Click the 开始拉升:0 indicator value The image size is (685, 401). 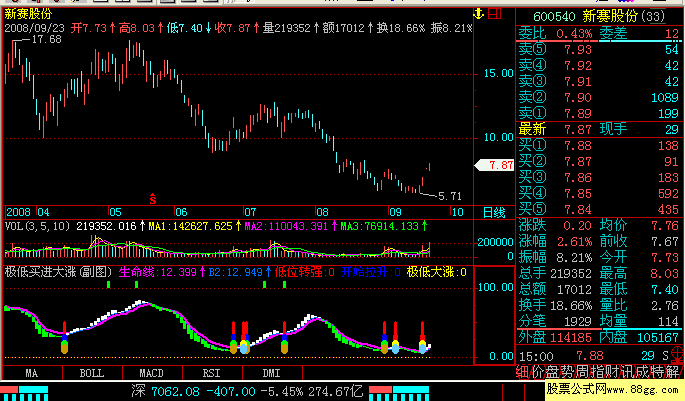click(371, 272)
